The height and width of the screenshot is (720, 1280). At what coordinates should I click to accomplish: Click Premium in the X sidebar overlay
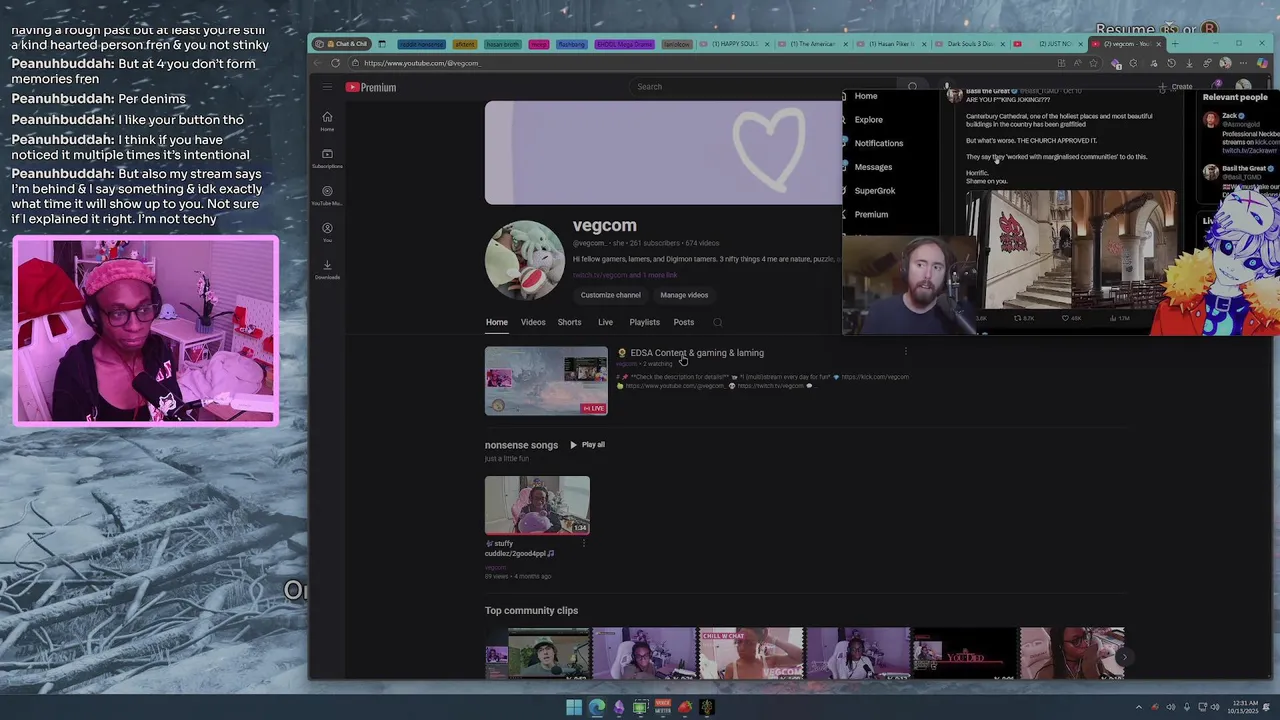pos(871,214)
